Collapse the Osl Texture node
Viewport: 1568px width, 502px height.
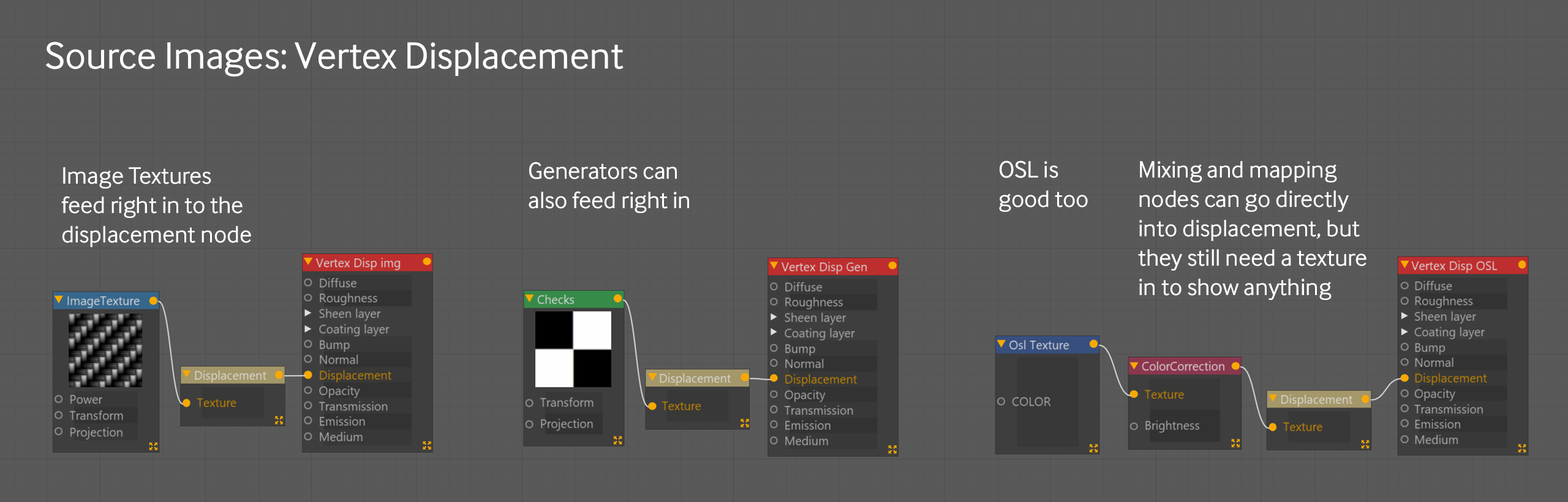pos(1001,345)
